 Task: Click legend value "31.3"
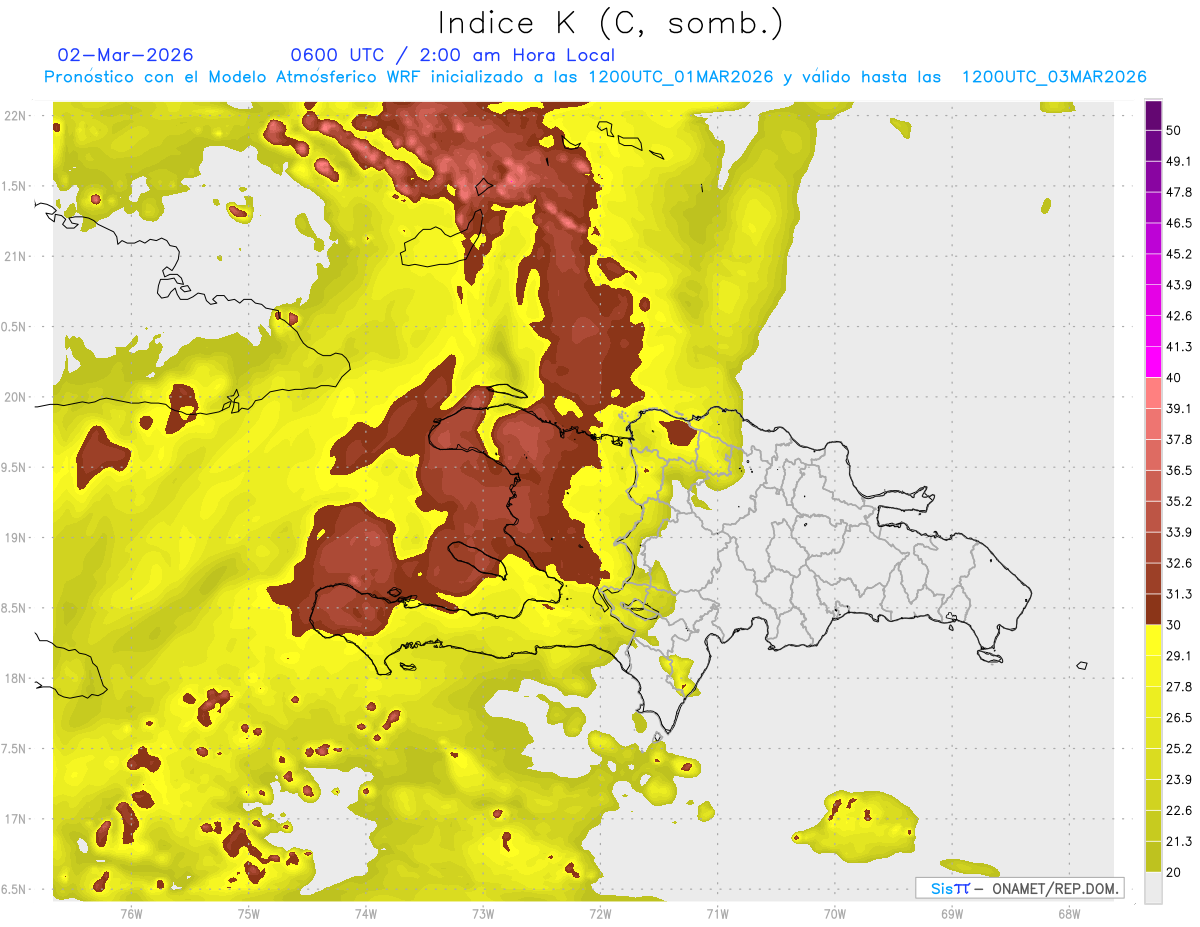[1179, 594]
